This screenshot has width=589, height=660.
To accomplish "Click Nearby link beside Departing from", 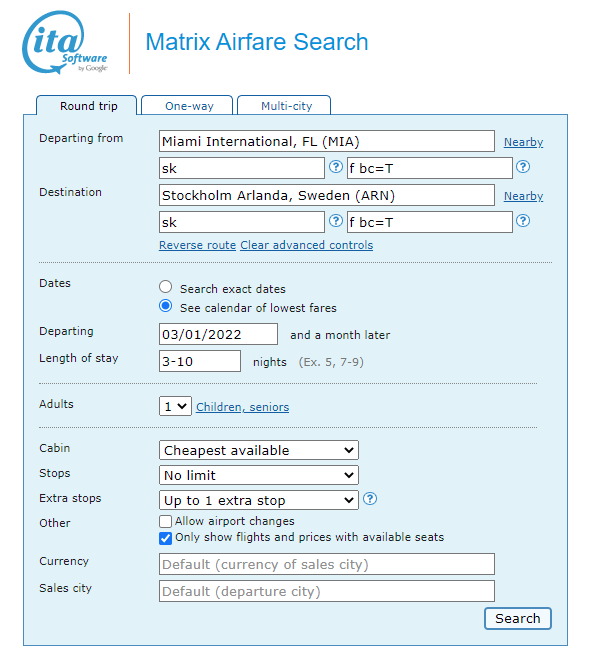I will tap(523, 142).
